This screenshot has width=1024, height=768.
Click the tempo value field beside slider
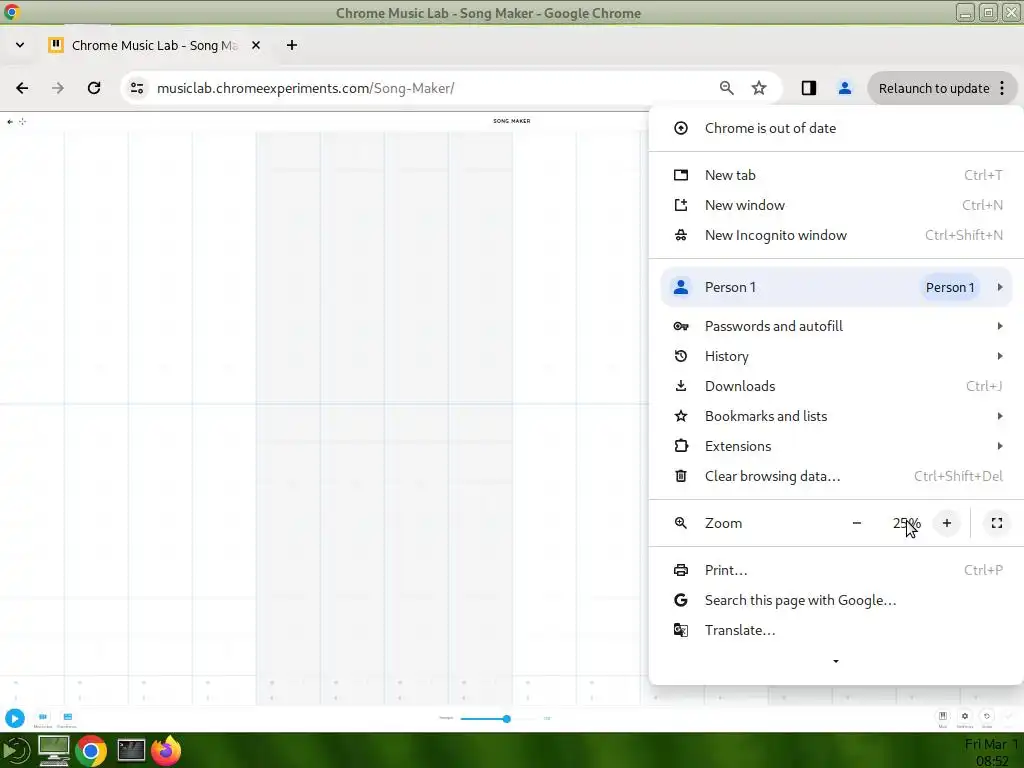[547, 718]
